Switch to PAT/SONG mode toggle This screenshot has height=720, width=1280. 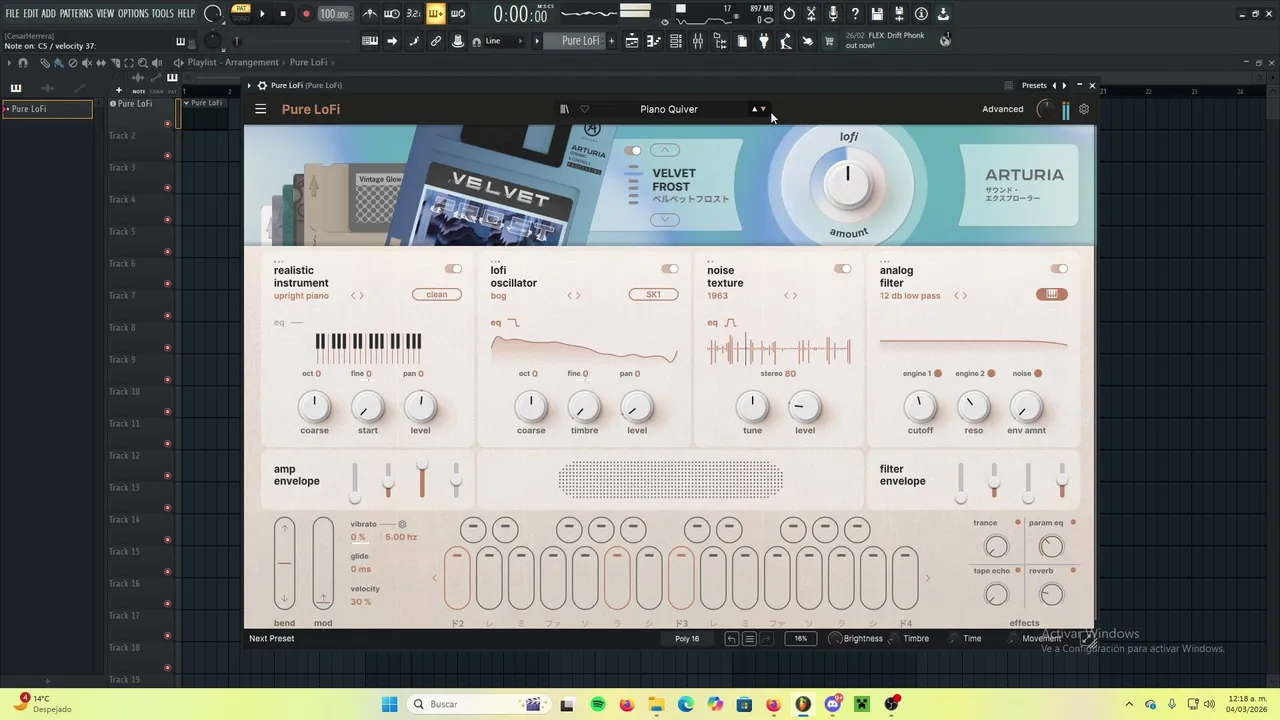[x=240, y=13]
